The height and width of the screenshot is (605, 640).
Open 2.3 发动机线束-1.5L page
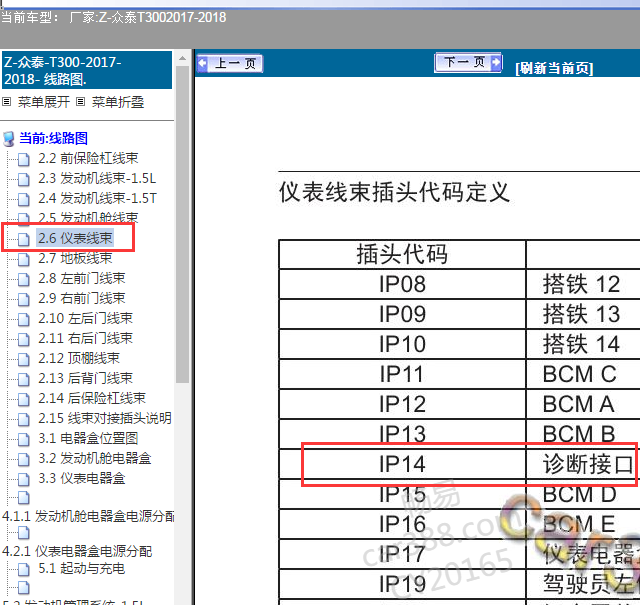(97, 178)
